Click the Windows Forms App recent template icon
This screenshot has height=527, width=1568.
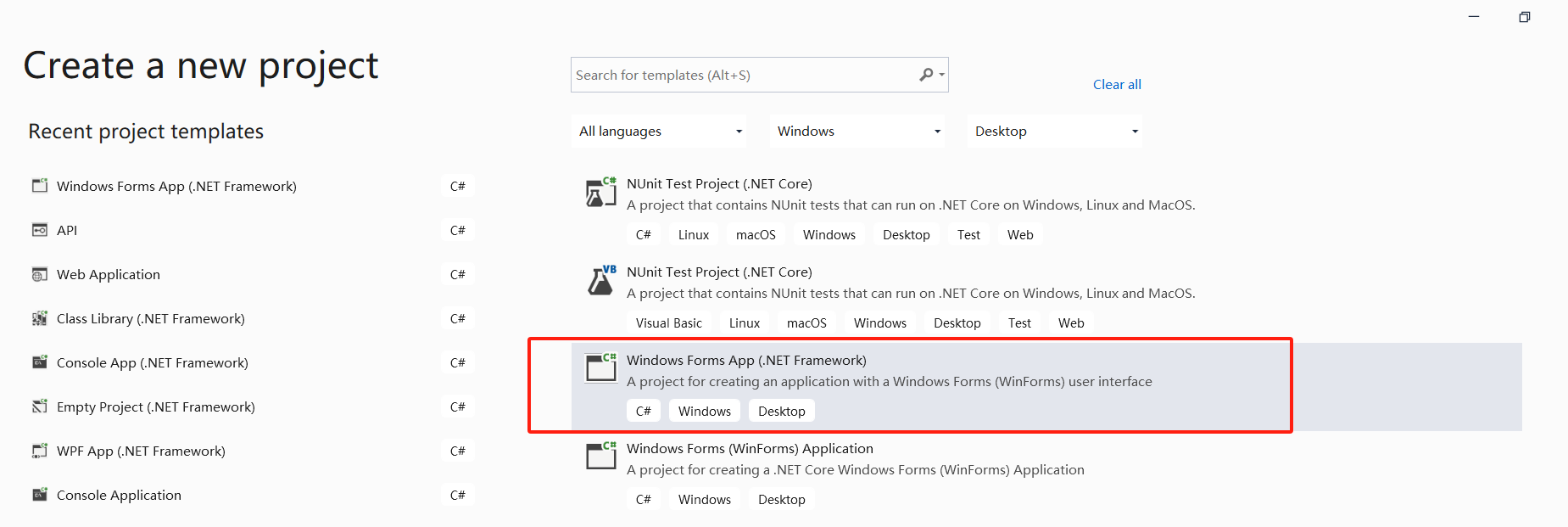[x=40, y=185]
